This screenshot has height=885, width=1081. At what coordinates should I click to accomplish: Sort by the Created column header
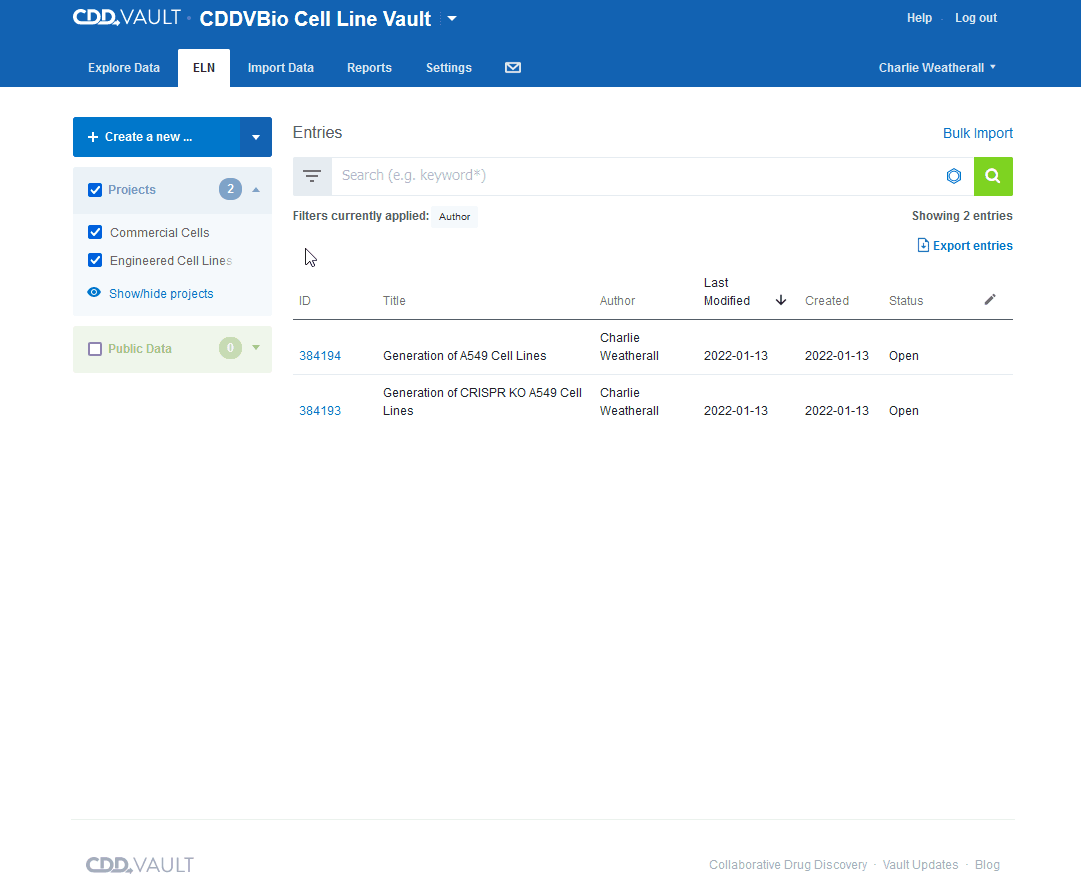coord(827,301)
